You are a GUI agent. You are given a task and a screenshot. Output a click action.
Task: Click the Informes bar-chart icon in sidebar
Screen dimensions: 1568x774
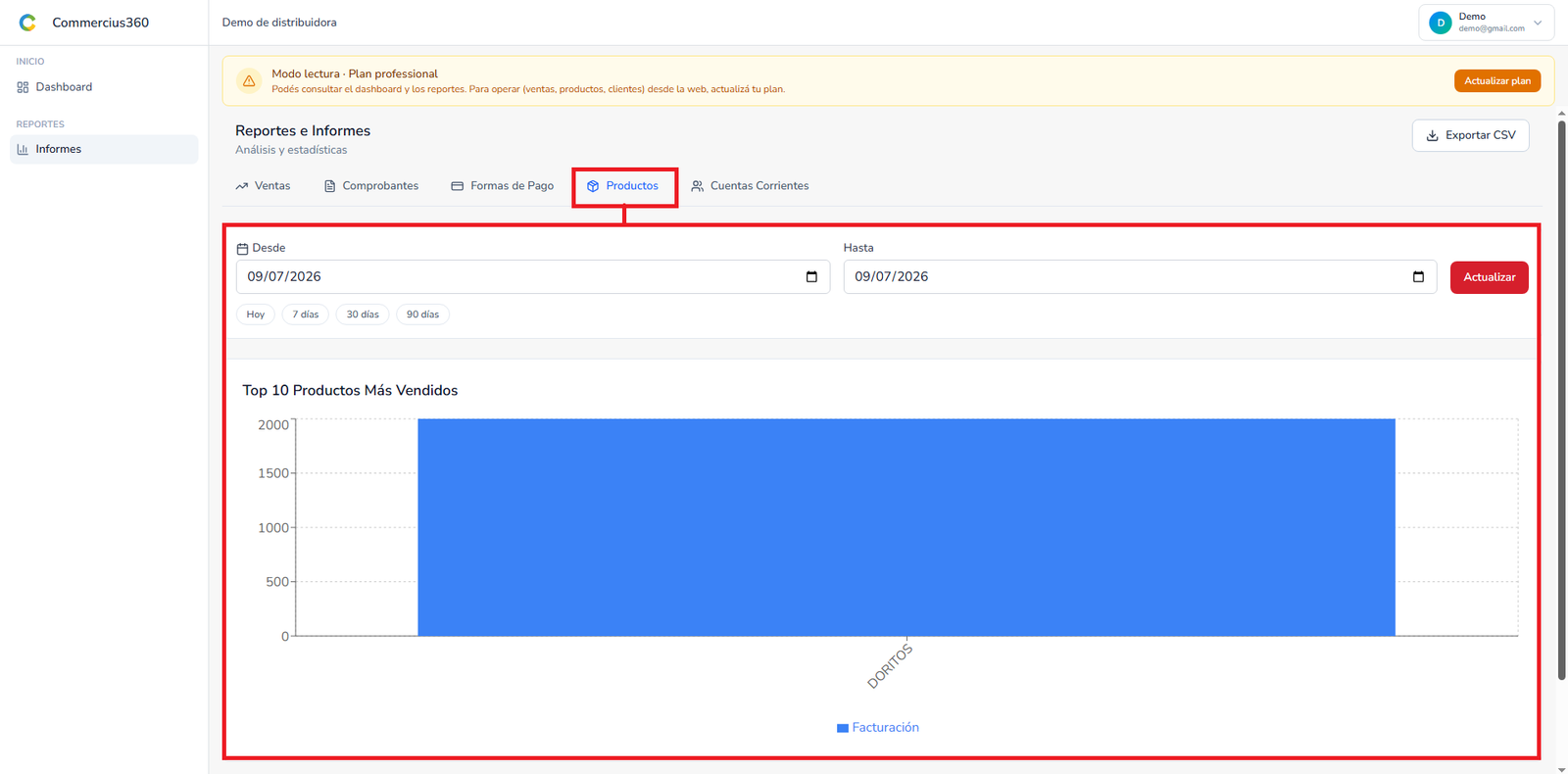coord(23,149)
